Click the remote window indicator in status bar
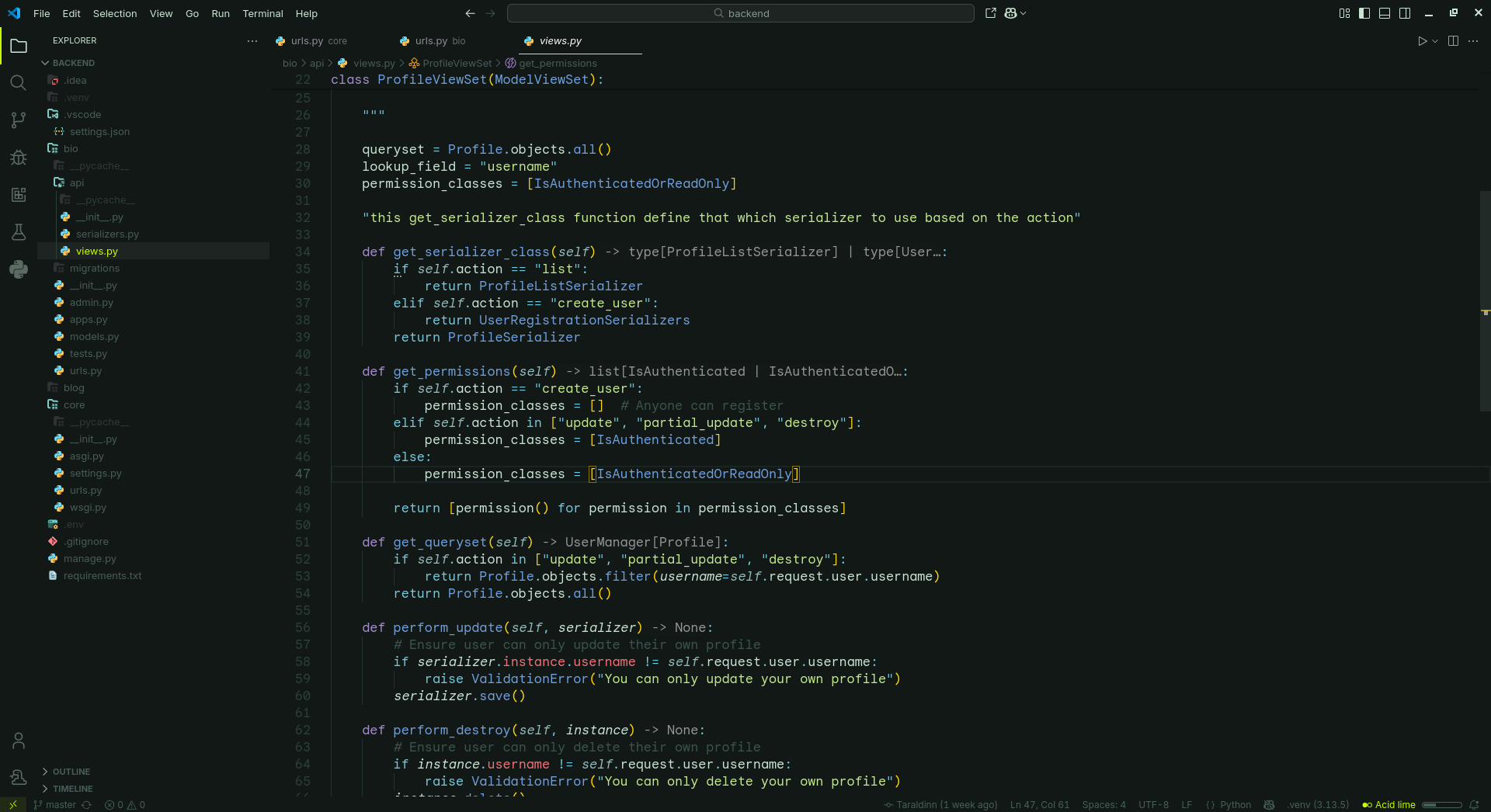The image size is (1491, 812). [x=12, y=804]
